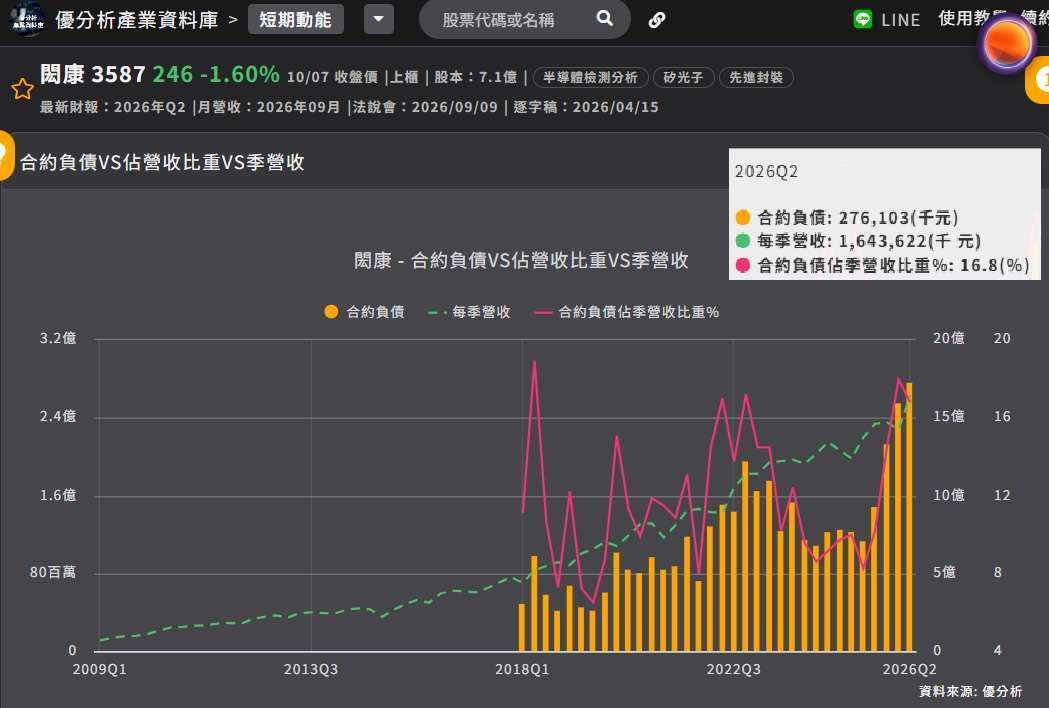The height and width of the screenshot is (708, 1049).
Task: Click the 月營收：2026年09月 text
Action: (268, 107)
